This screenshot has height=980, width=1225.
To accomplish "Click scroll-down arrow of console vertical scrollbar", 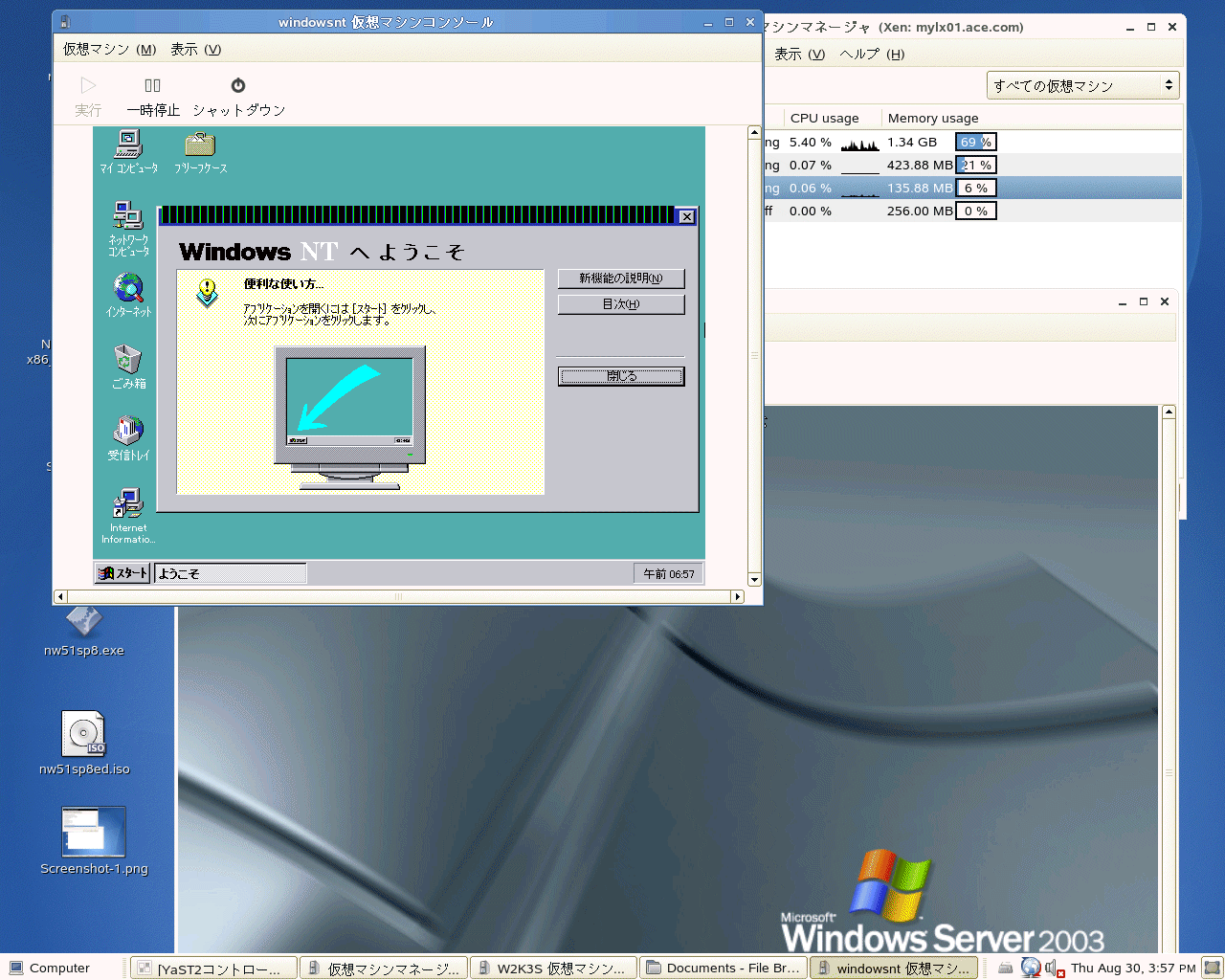I will pyautogui.click(x=754, y=579).
